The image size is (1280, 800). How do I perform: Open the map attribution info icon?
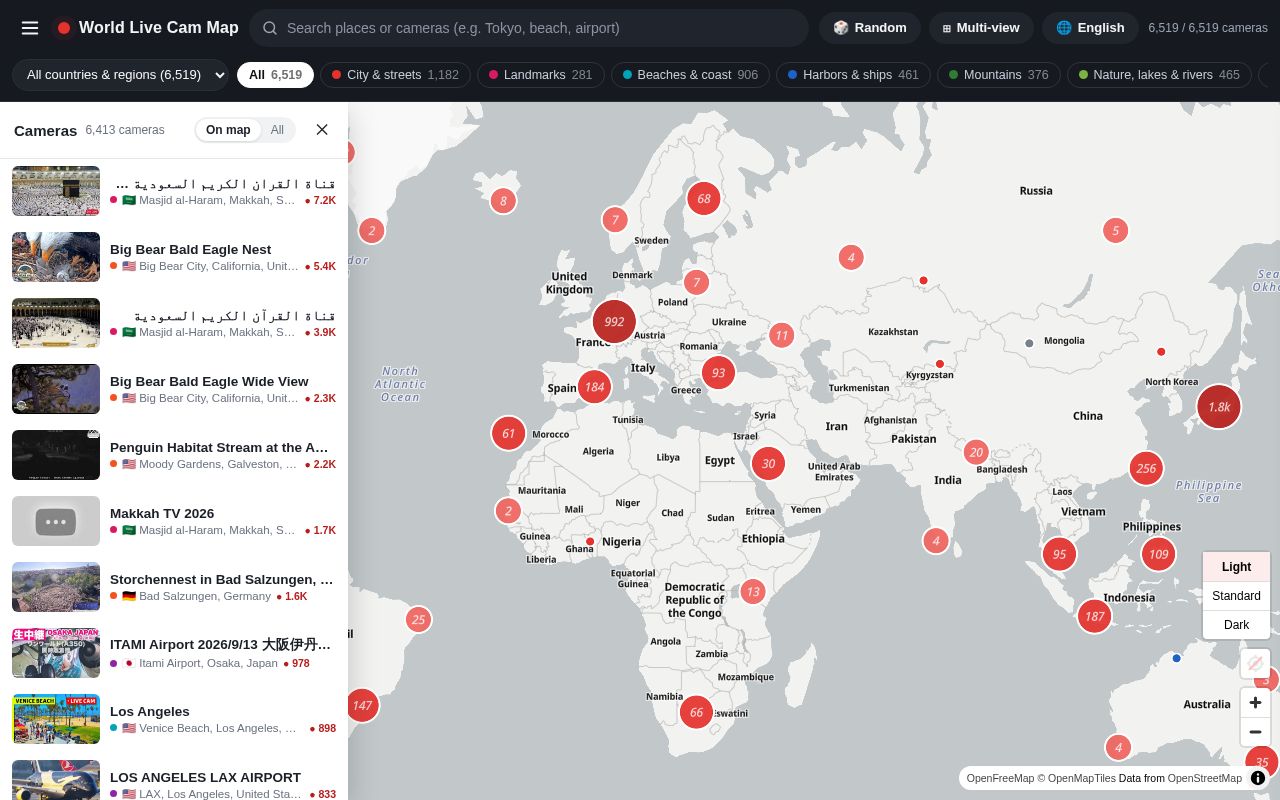coord(1258,778)
